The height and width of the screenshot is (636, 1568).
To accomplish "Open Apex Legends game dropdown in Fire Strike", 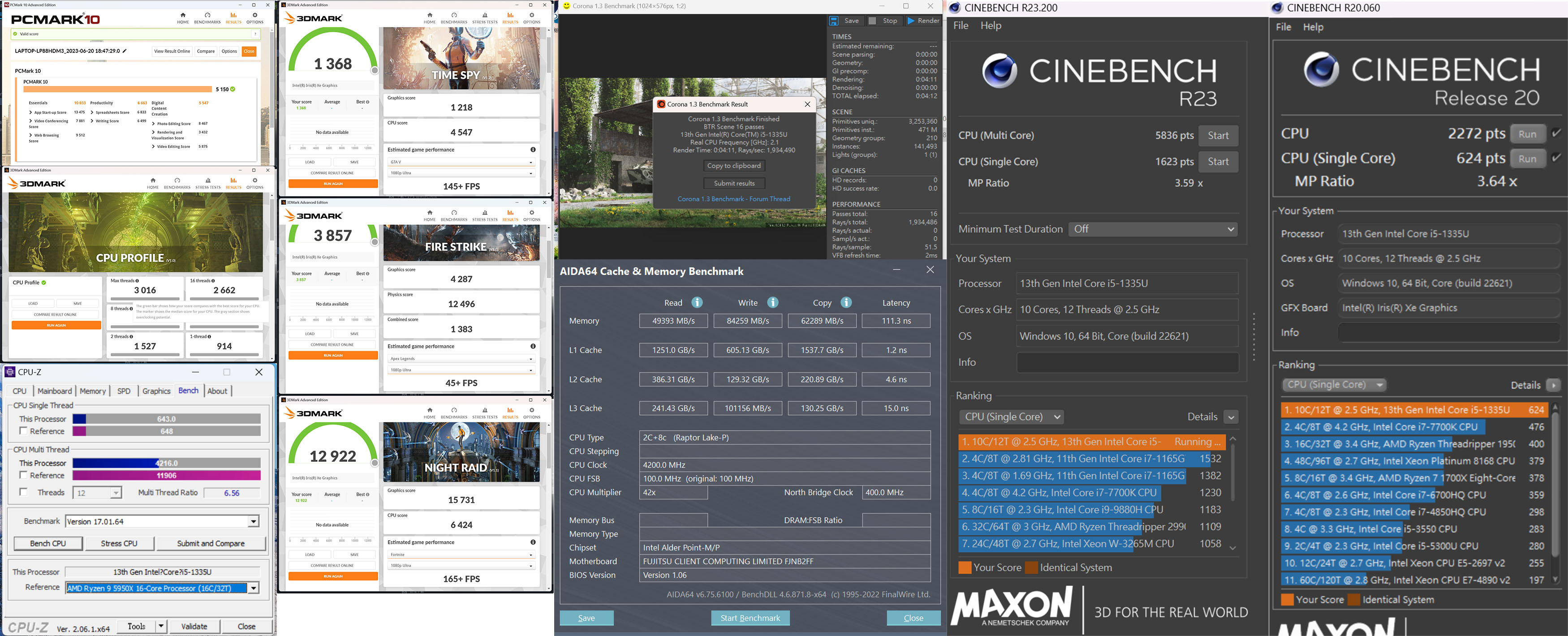I will 461,359.
